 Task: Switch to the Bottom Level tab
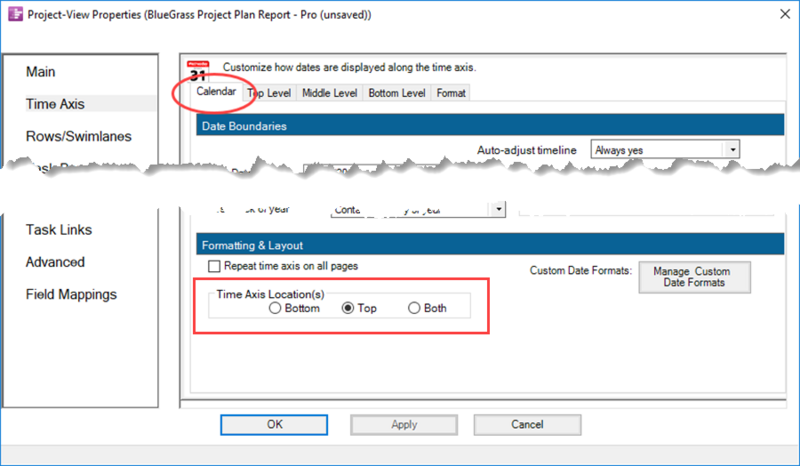point(396,93)
